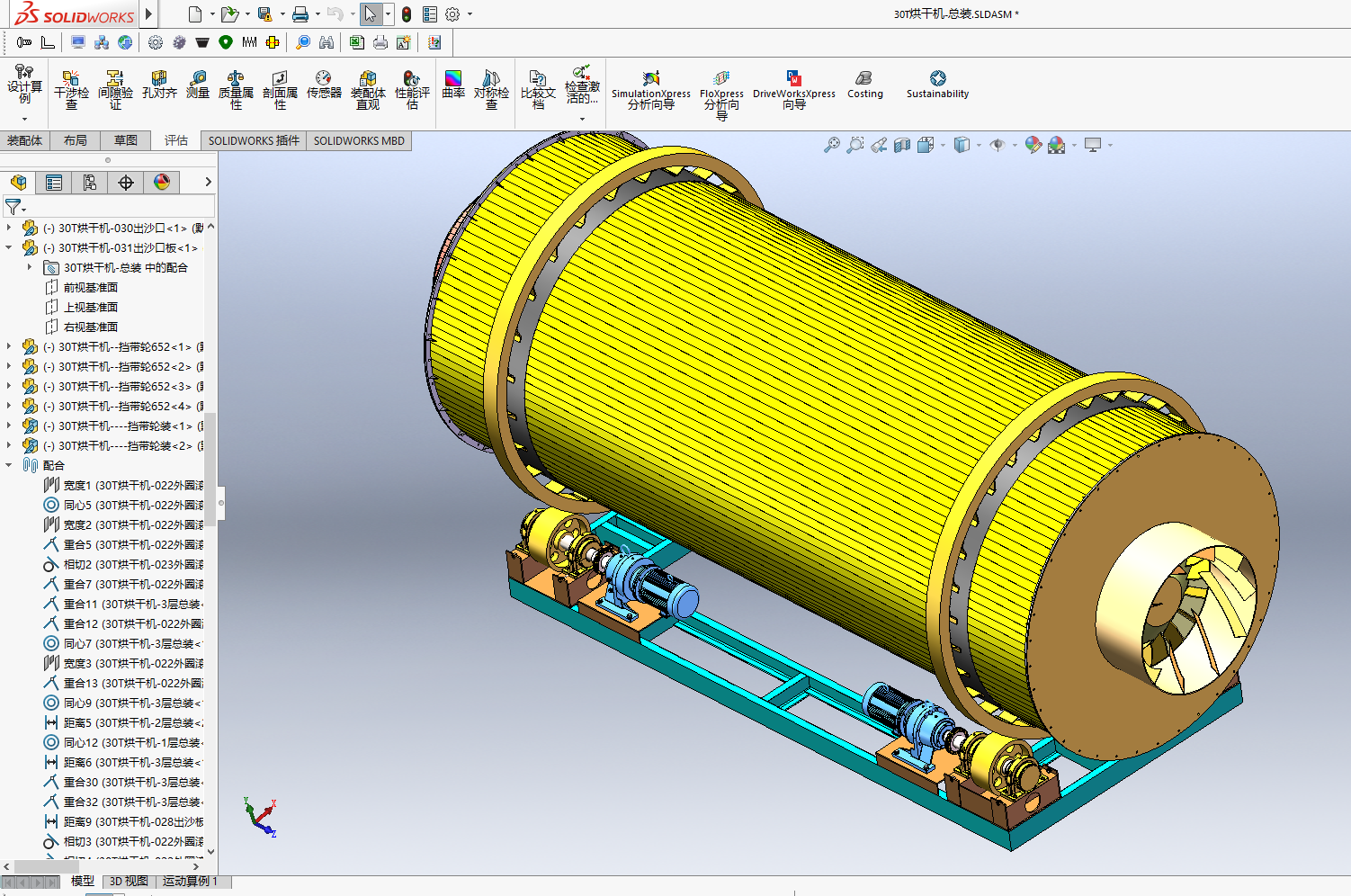1351x896 pixels.
Task: Open the DimXpertManager tab icon
Action: coord(126,183)
